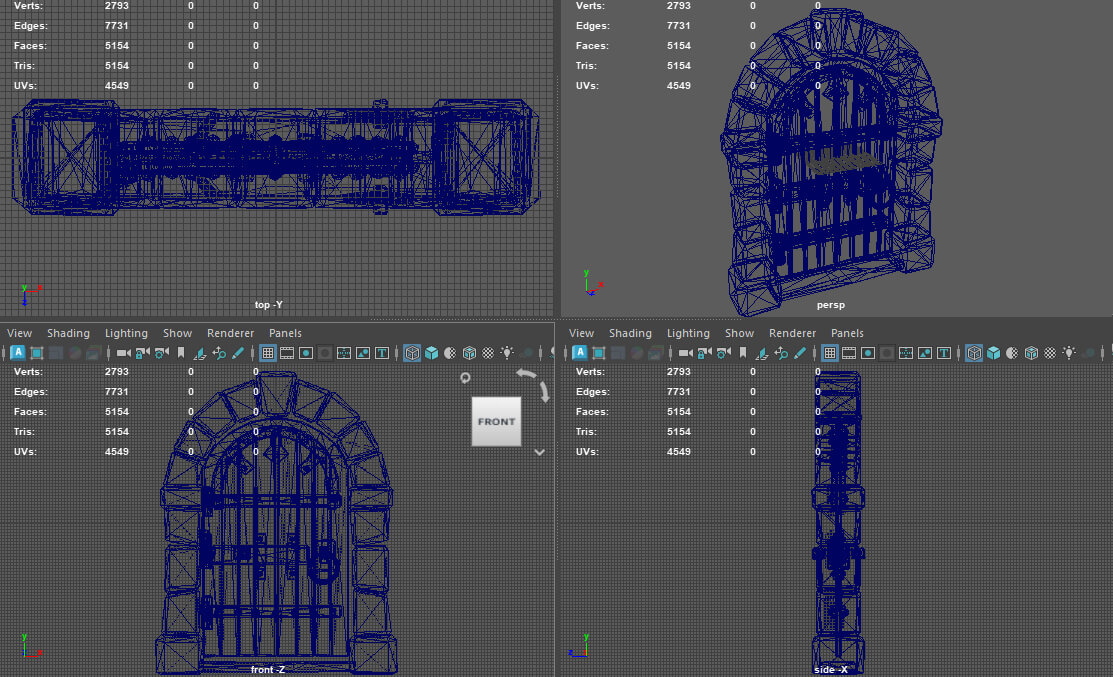Select Grease Pencil icon in side panel
The height and width of the screenshot is (677, 1113).
[801, 353]
